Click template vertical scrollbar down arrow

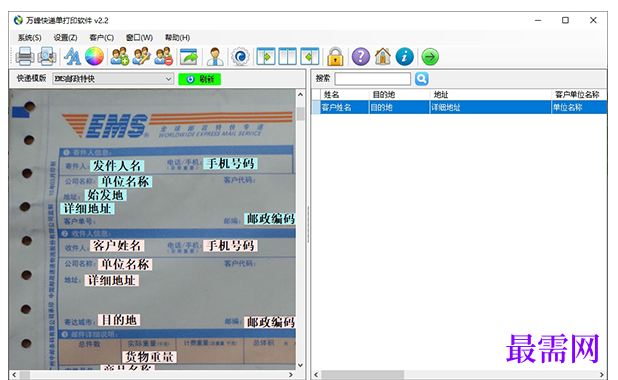[300, 365]
